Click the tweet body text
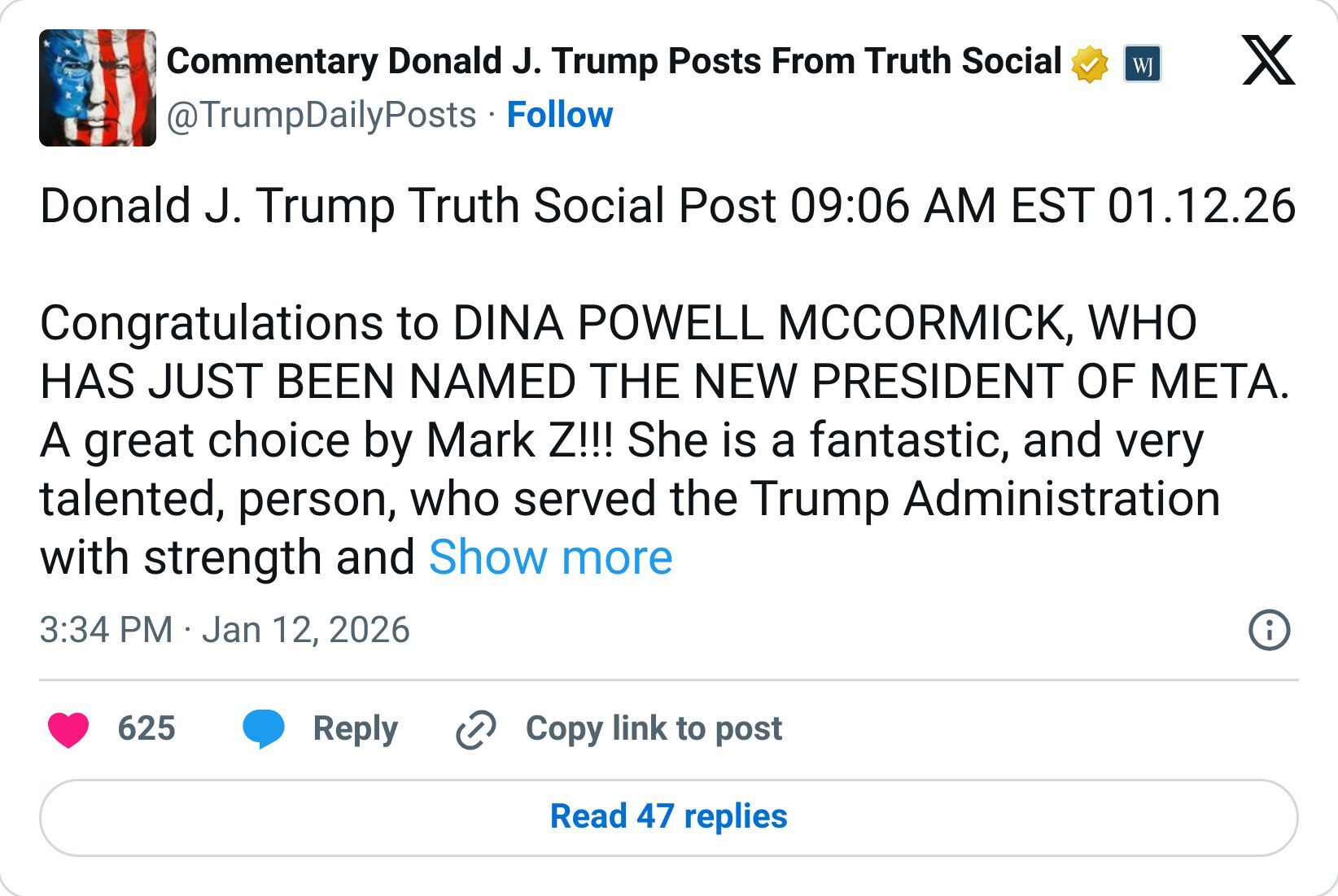Image resolution: width=1338 pixels, height=896 pixels. click(570, 382)
